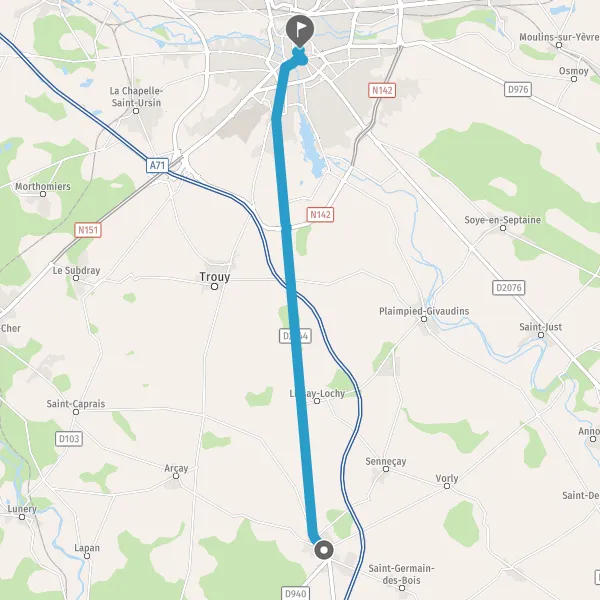Click the Saint-Caprais village label
This screenshot has width=600, height=600.
point(76,404)
